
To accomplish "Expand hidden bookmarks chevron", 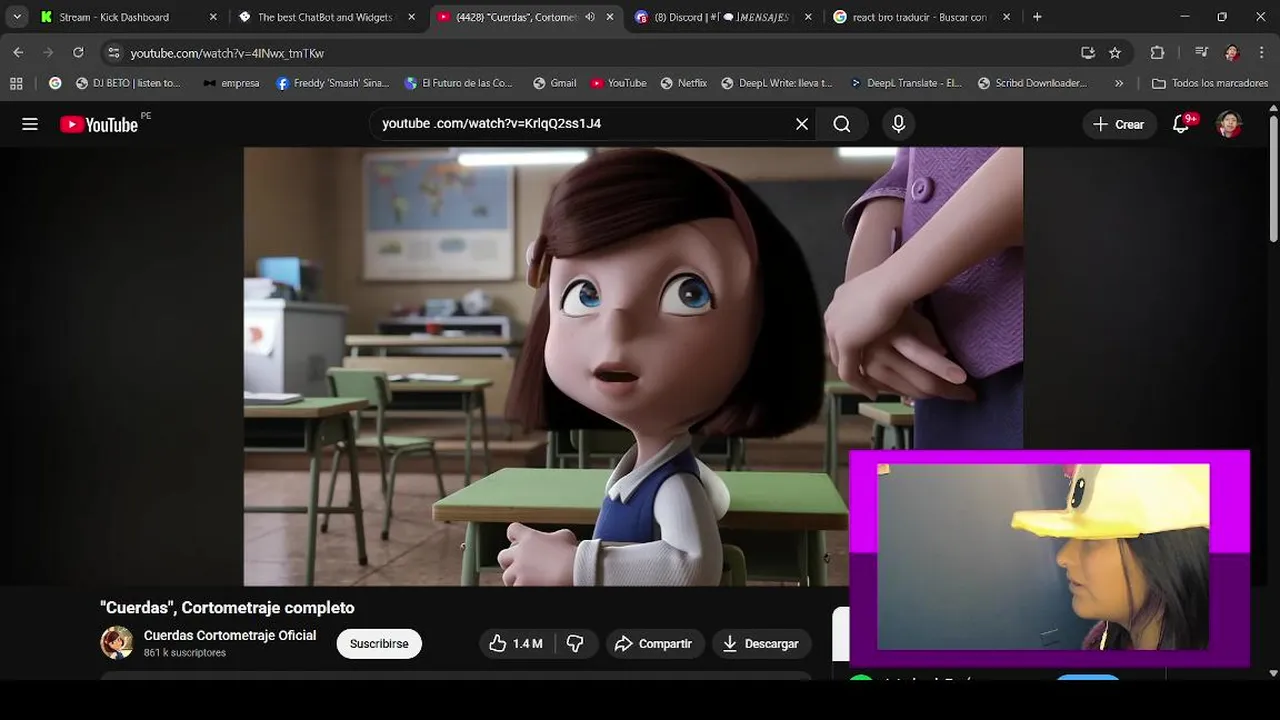I will [1119, 83].
